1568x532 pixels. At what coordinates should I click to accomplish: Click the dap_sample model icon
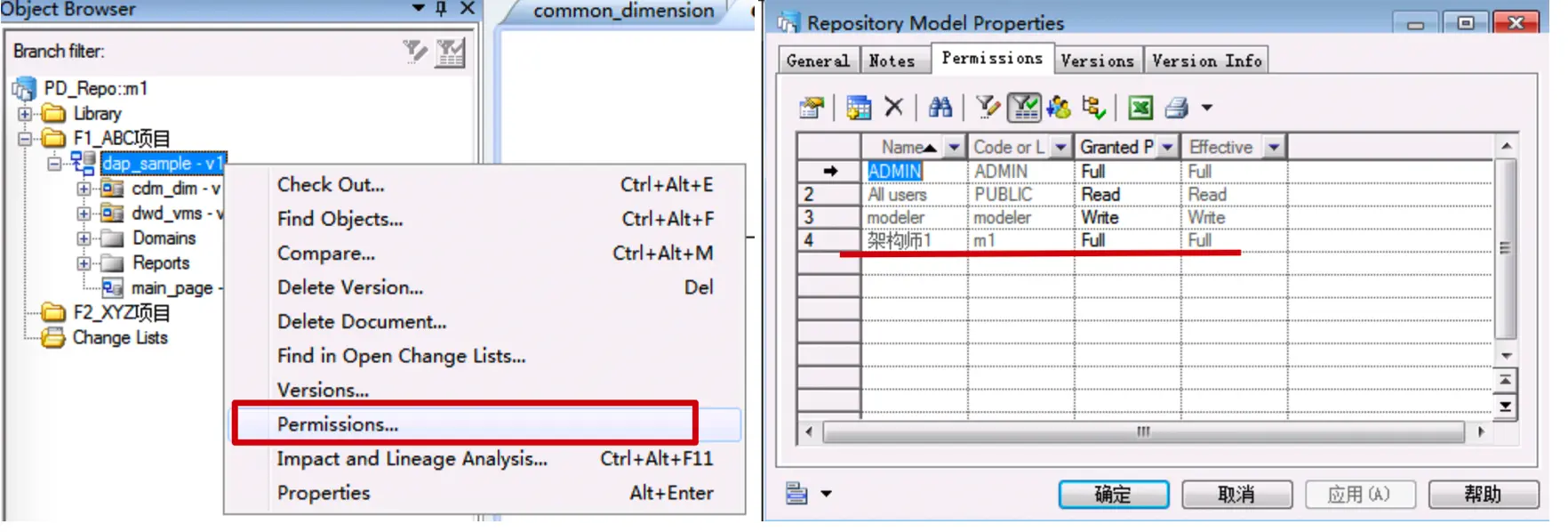(84, 163)
